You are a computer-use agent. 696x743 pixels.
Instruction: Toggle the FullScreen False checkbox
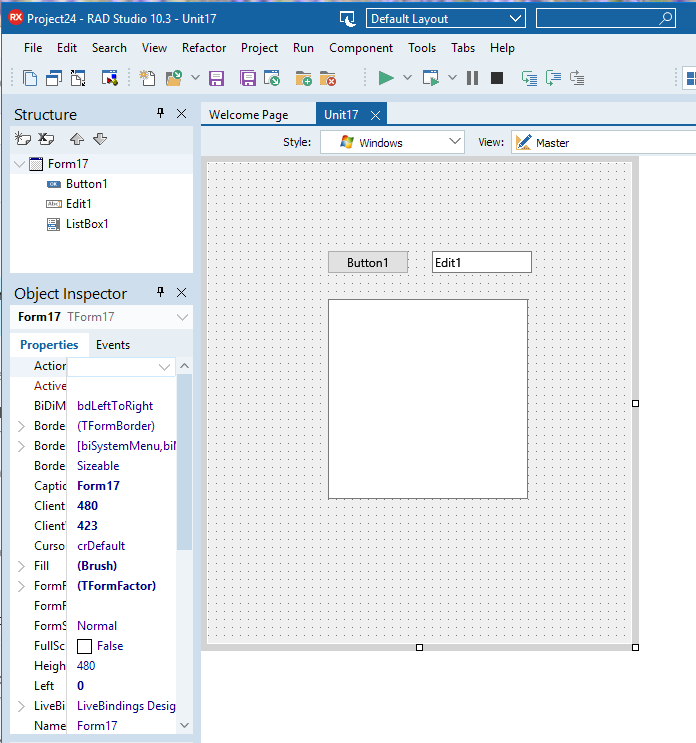pyautogui.click(x=85, y=646)
